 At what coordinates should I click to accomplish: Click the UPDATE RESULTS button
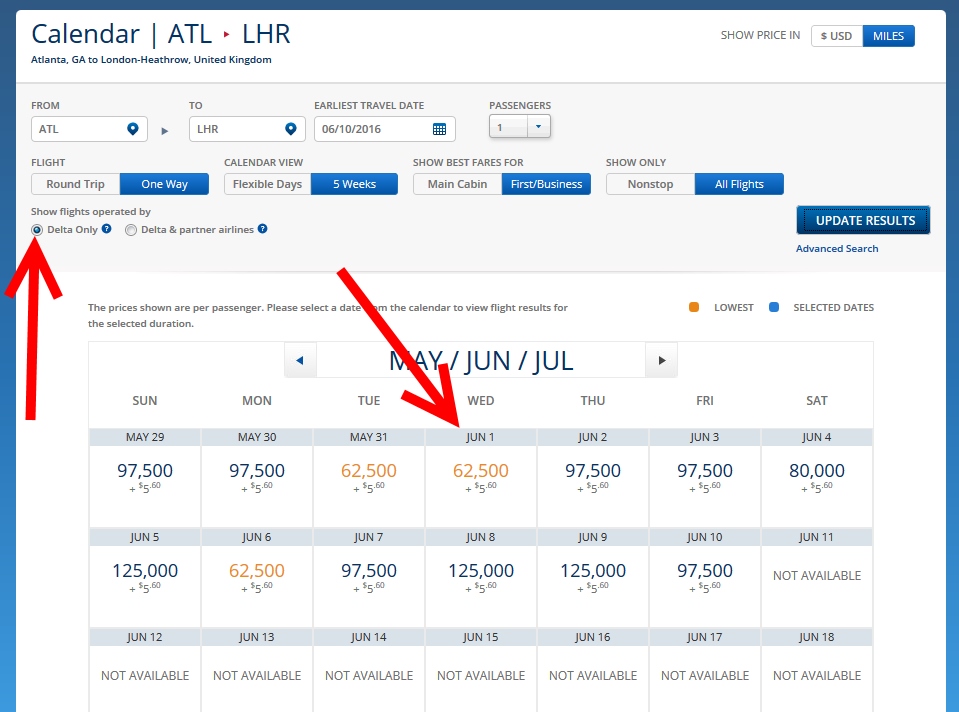click(x=862, y=220)
